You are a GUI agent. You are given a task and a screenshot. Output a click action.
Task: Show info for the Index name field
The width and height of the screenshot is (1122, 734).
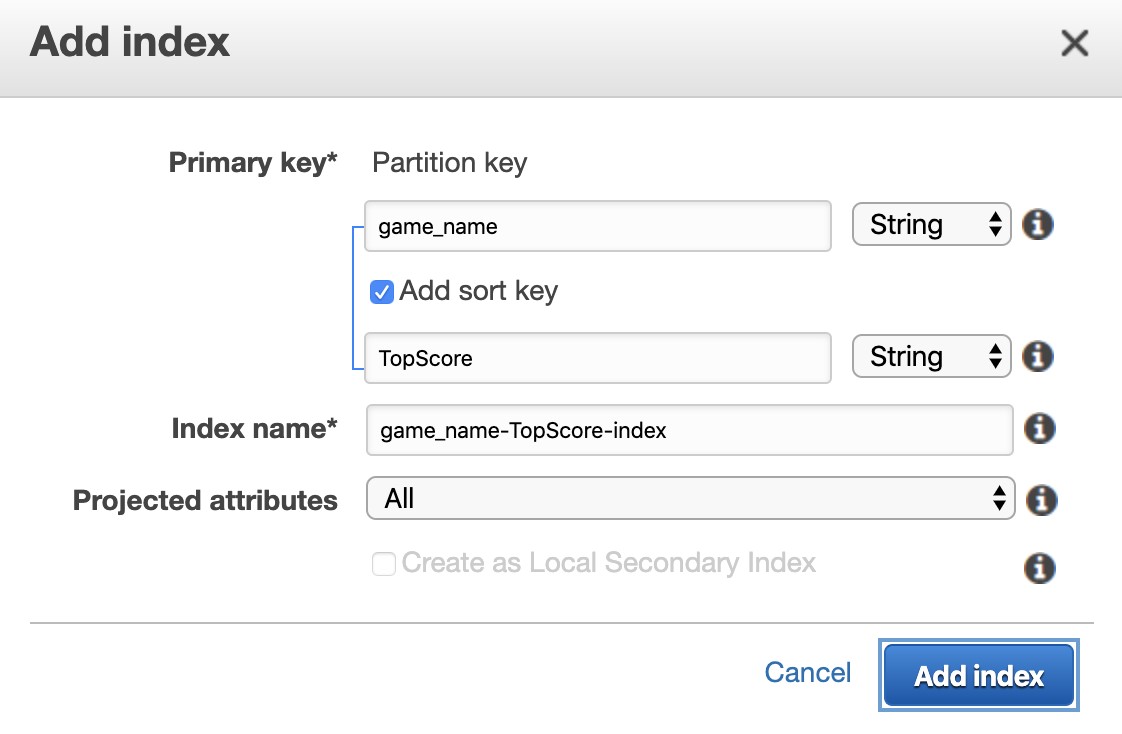[x=1040, y=429]
